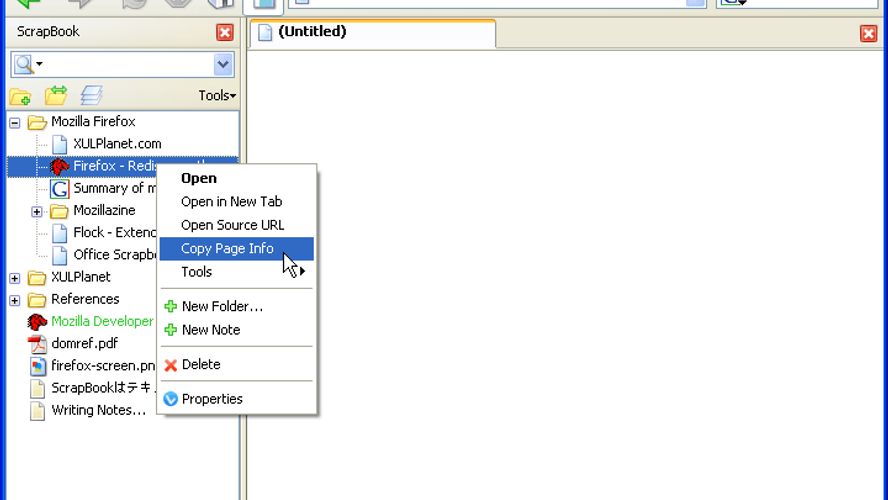This screenshot has height=500, width=888.
Task: Click the blue Properties icon
Action: (170, 400)
